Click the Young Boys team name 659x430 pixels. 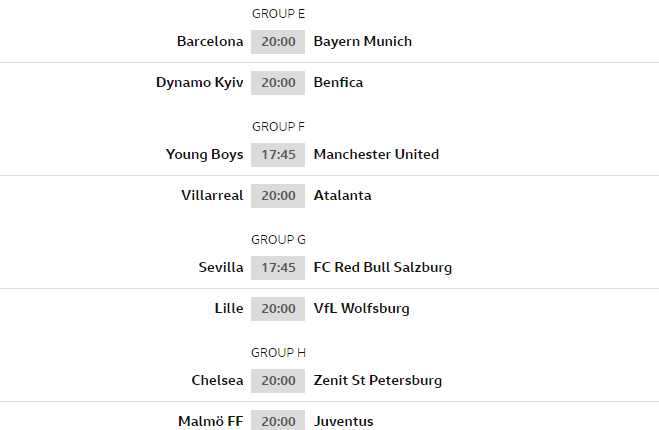(204, 154)
